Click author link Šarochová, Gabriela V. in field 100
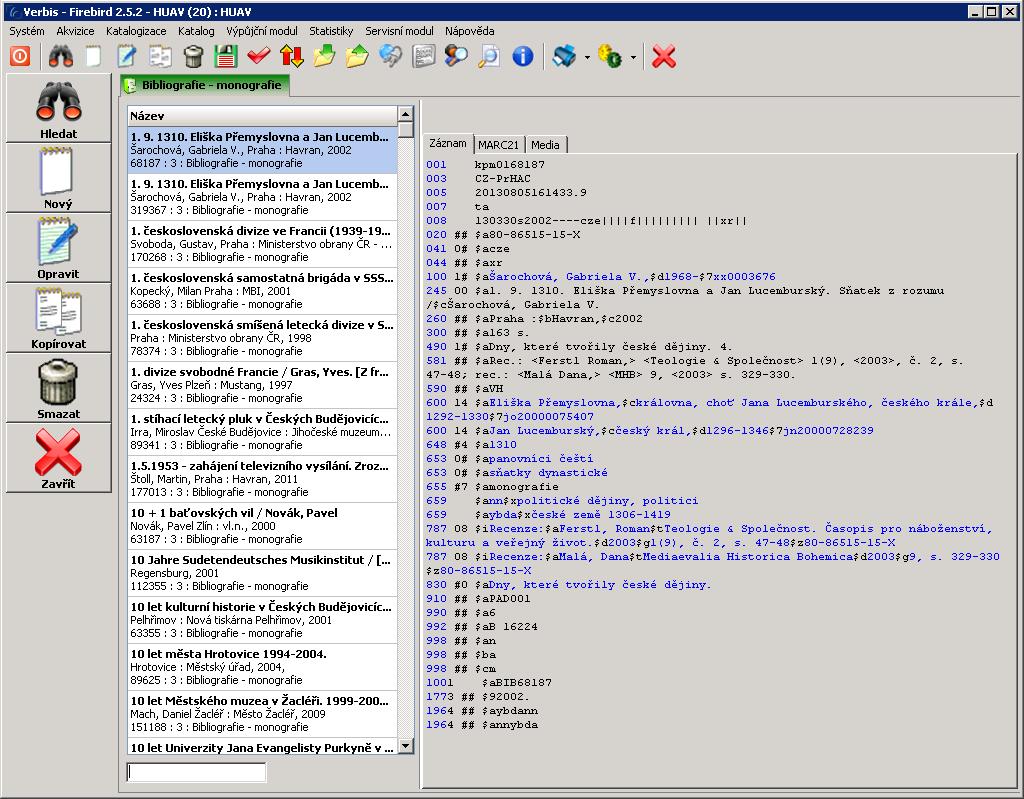Viewport: 1024px width, 799px height. (568, 277)
